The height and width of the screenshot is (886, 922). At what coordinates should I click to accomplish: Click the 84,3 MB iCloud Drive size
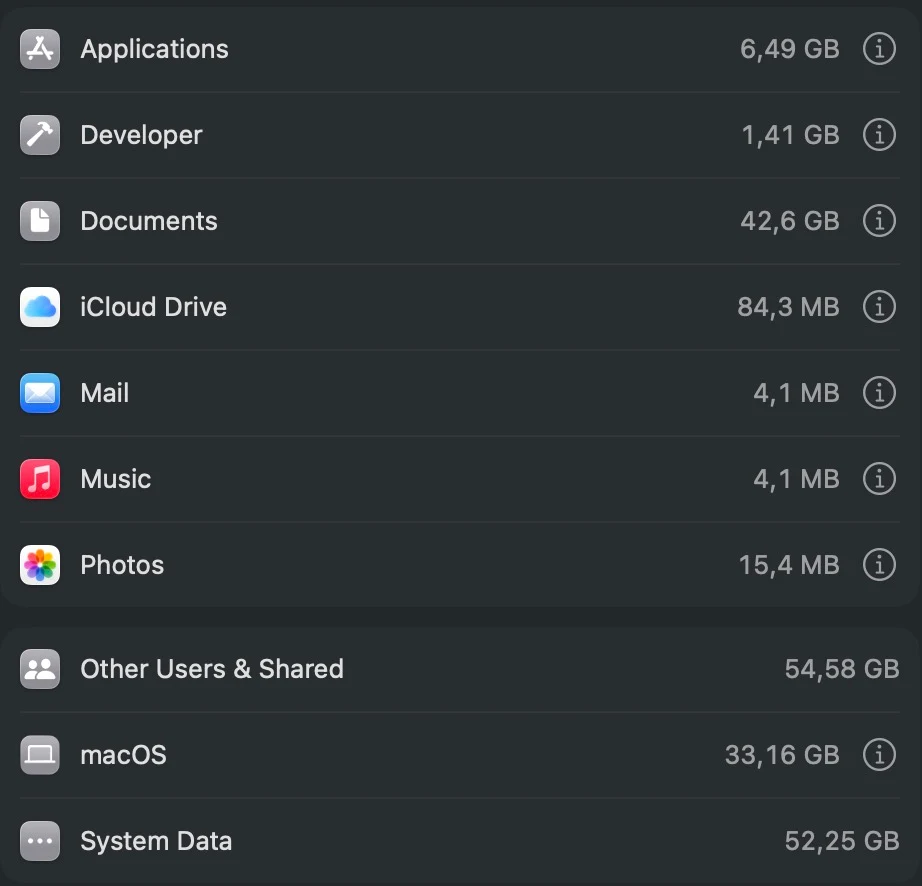[x=789, y=307]
